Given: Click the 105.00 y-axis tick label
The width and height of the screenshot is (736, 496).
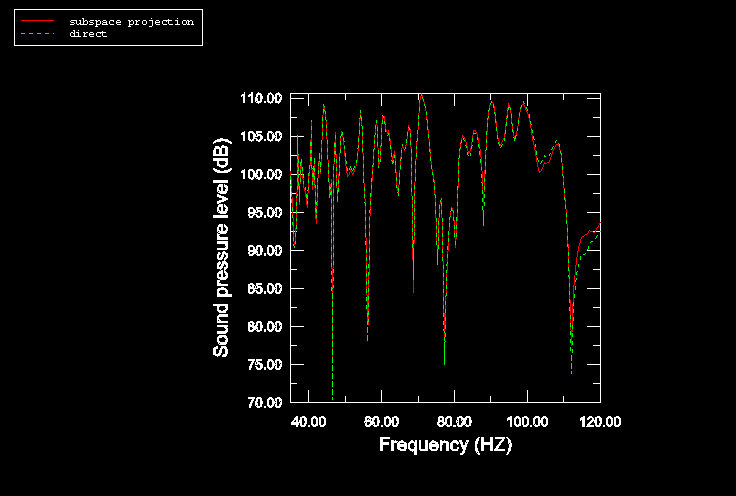Looking at the screenshot, I should [x=260, y=136].
